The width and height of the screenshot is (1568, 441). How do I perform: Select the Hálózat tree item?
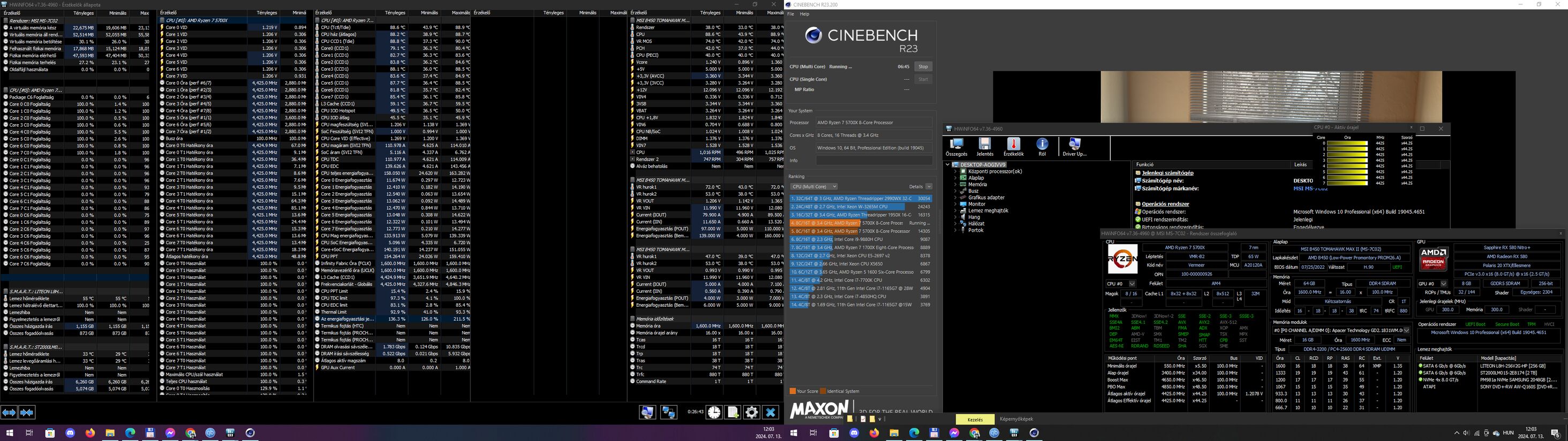(x=976, y=224)
